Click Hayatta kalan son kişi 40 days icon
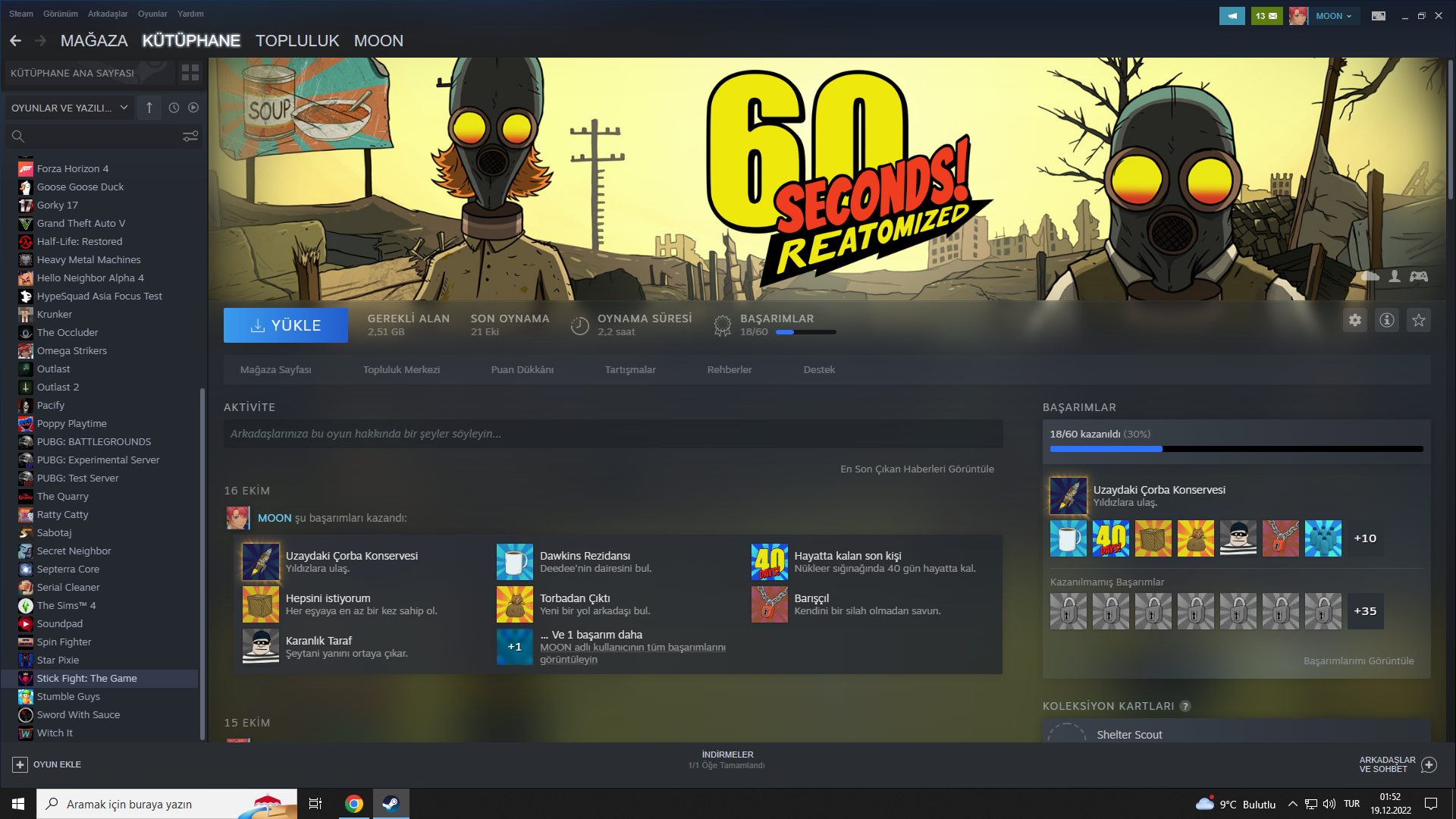 (770, 562)
